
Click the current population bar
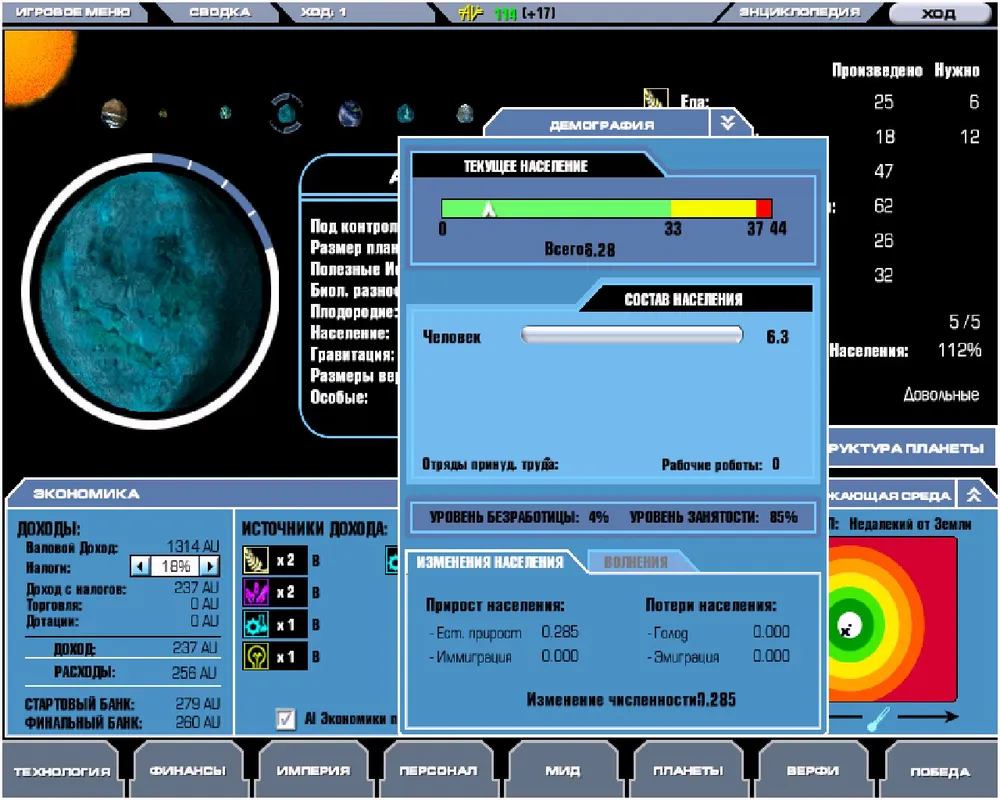tap(606, 208)
